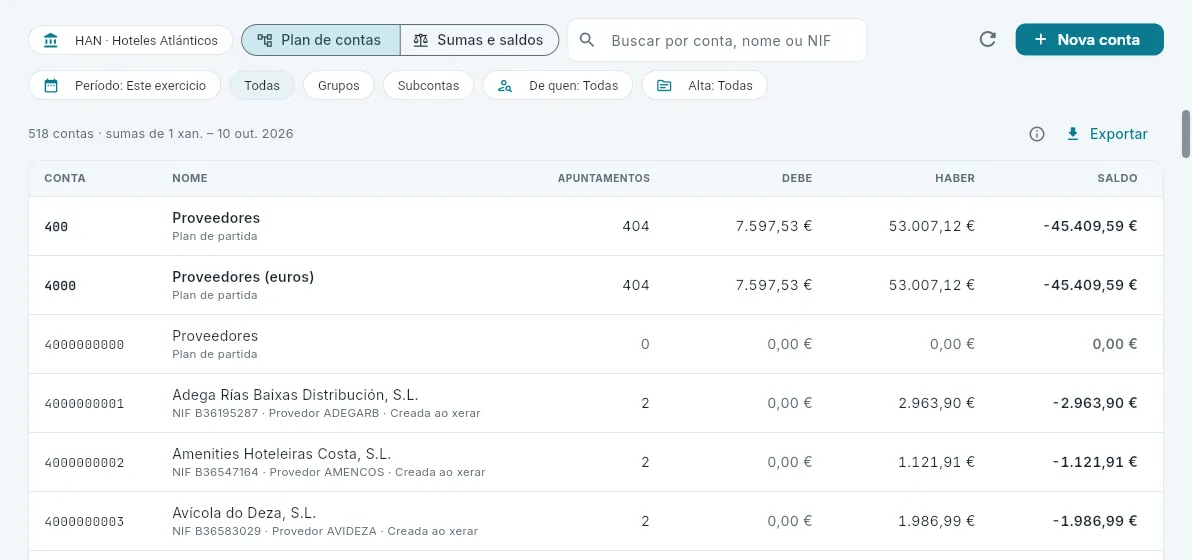Screen dimensions: 1192x560
Task: Open HAN · Hoteles Atlánticos company selector
Action: point(131,40)
